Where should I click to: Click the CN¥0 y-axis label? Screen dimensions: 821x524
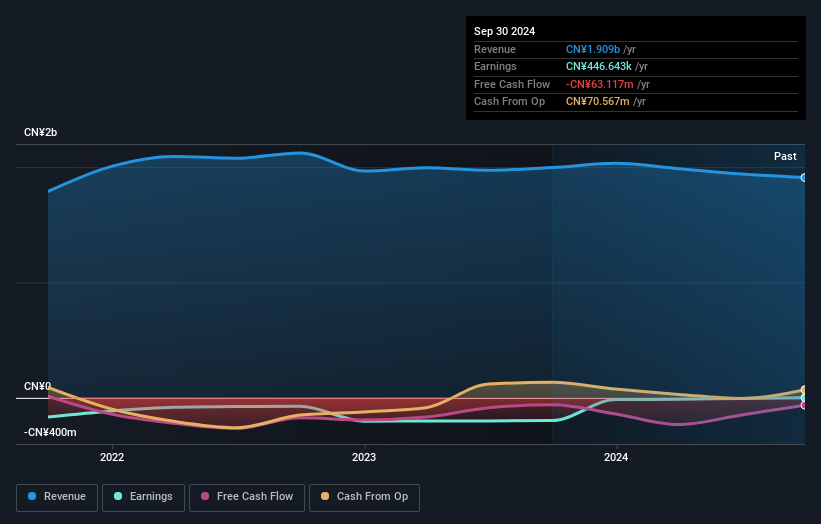(x=37, y=386)
